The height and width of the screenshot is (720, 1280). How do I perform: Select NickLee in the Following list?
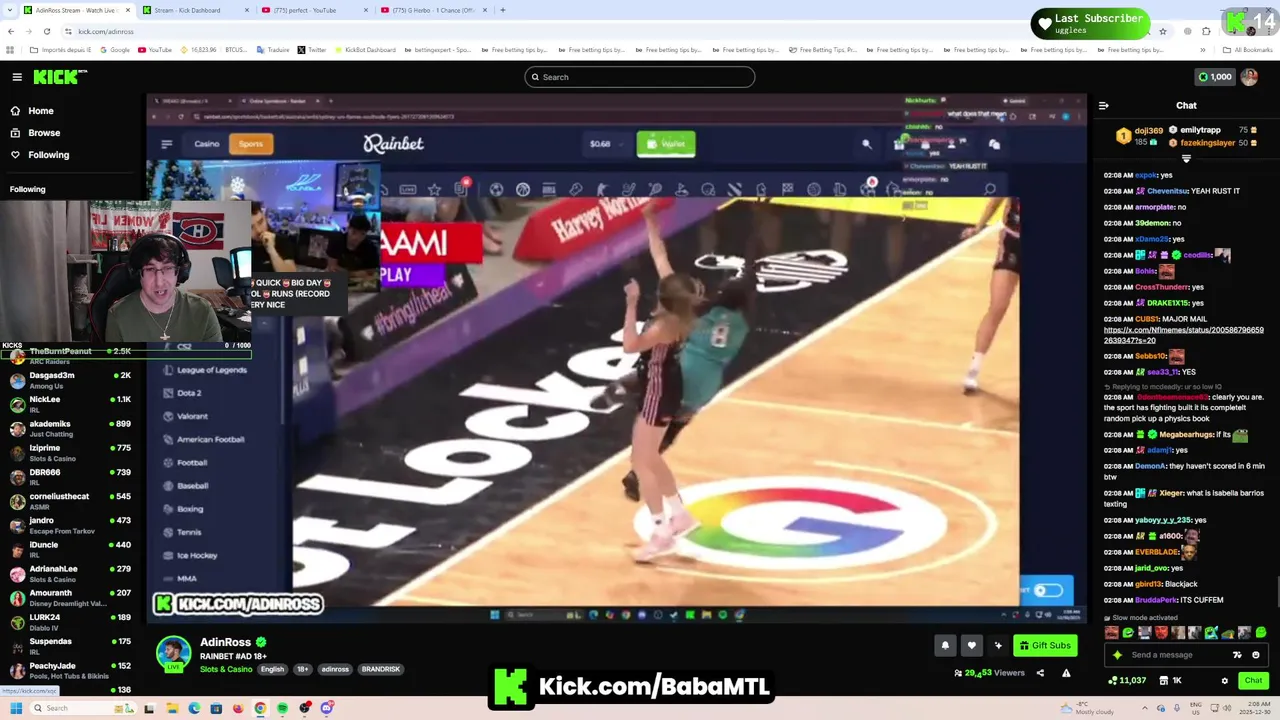point(70,403)
